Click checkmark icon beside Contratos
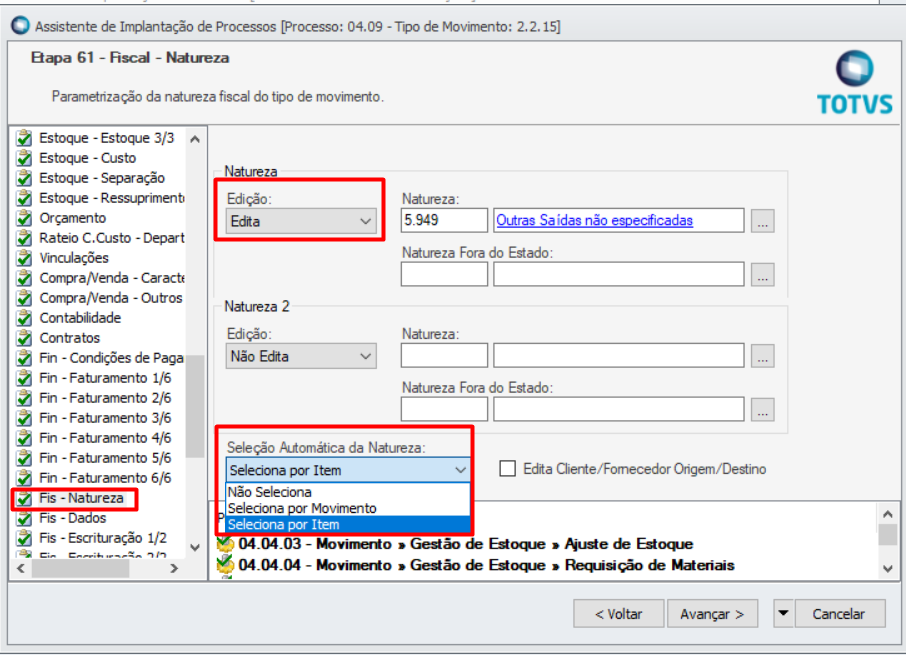The width and height of the screenshot is (906, 655). tap(24, 338)
